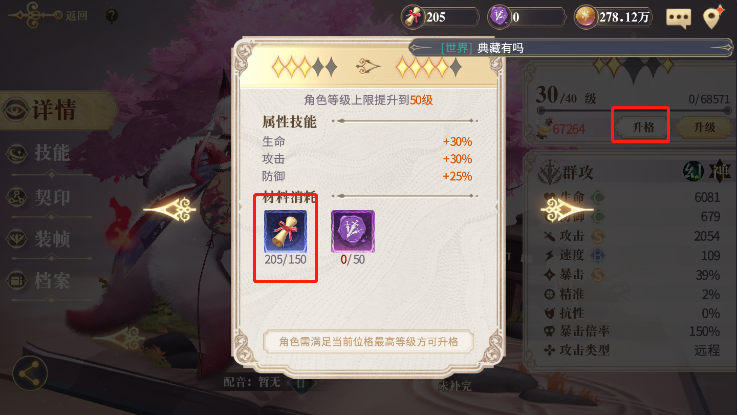737x415 pixels.
Task: Click the 升级 level up button
Action: click(704, 127)
